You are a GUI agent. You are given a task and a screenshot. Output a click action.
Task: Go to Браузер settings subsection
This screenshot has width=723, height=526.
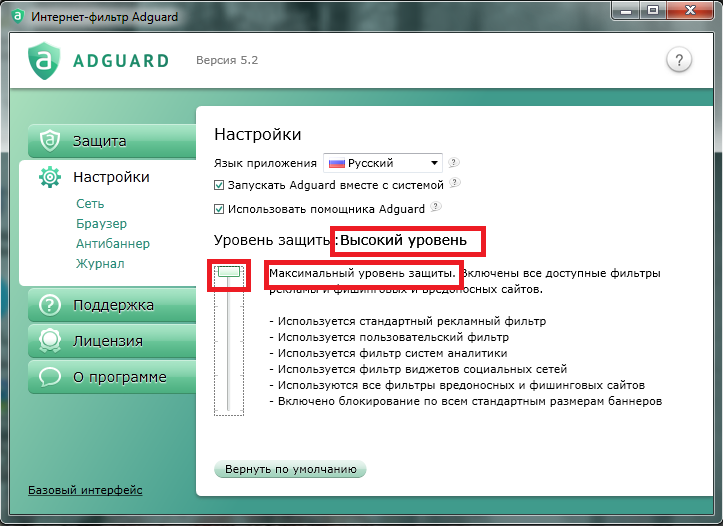click(101, 224)
